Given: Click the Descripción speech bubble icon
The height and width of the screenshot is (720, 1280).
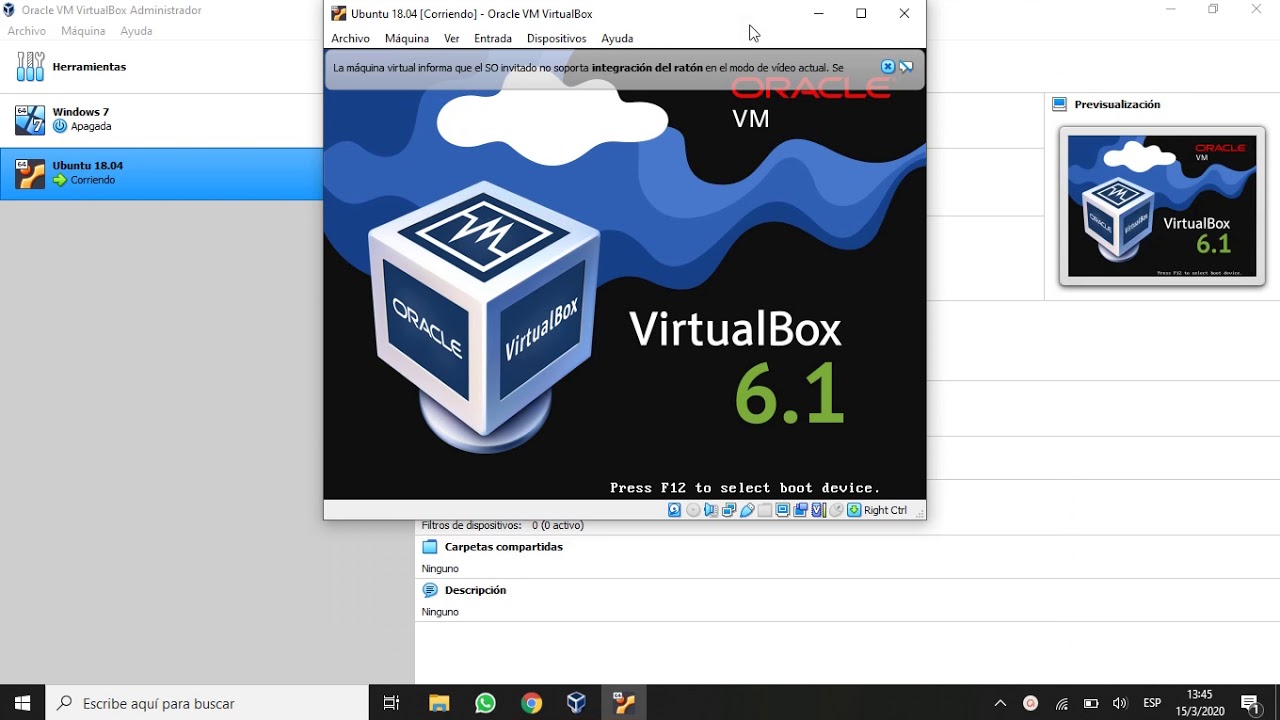Looking at the screenshot, I should [x=430, y=590].
